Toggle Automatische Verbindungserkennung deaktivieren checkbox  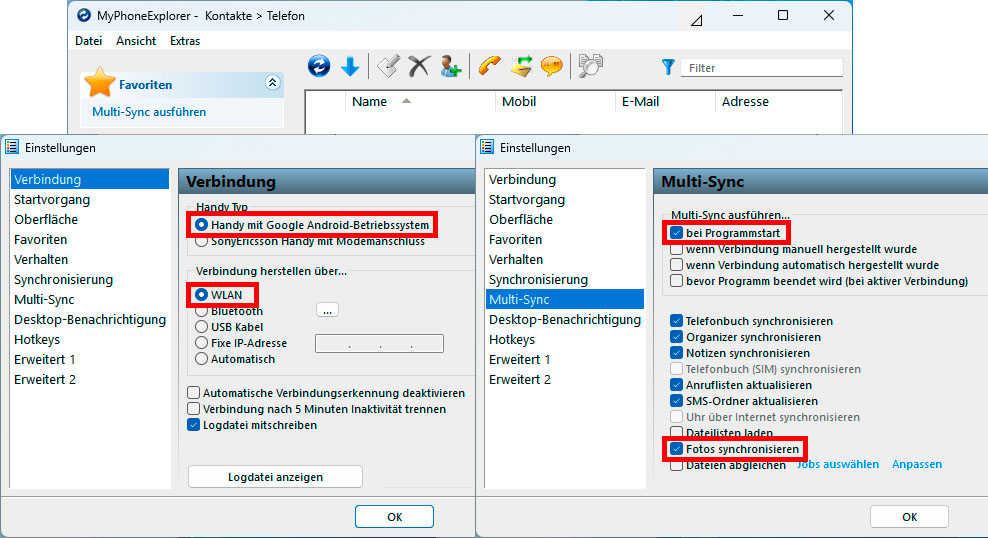(x=193, y=393)
